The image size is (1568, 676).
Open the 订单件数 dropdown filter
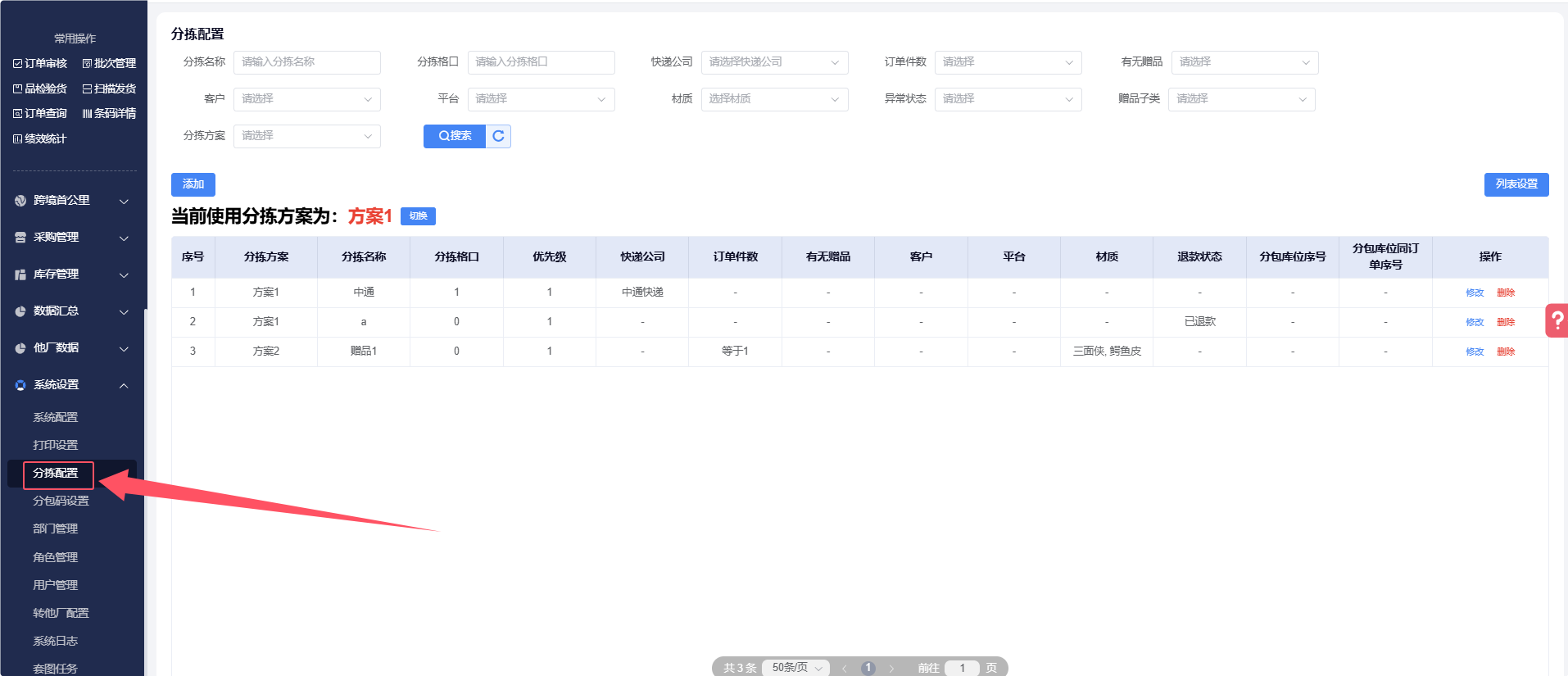pyautogui.click(x=1007, y=62)
